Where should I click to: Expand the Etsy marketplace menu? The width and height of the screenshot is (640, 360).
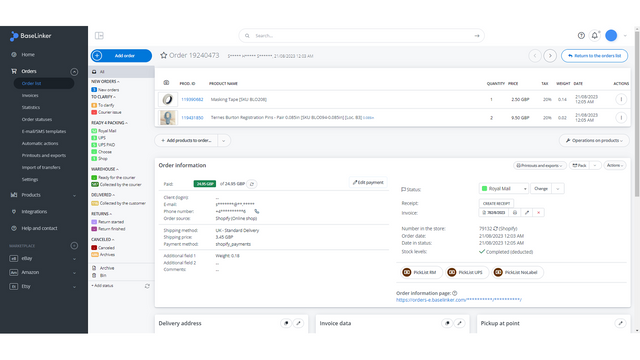tap(74, 287)
